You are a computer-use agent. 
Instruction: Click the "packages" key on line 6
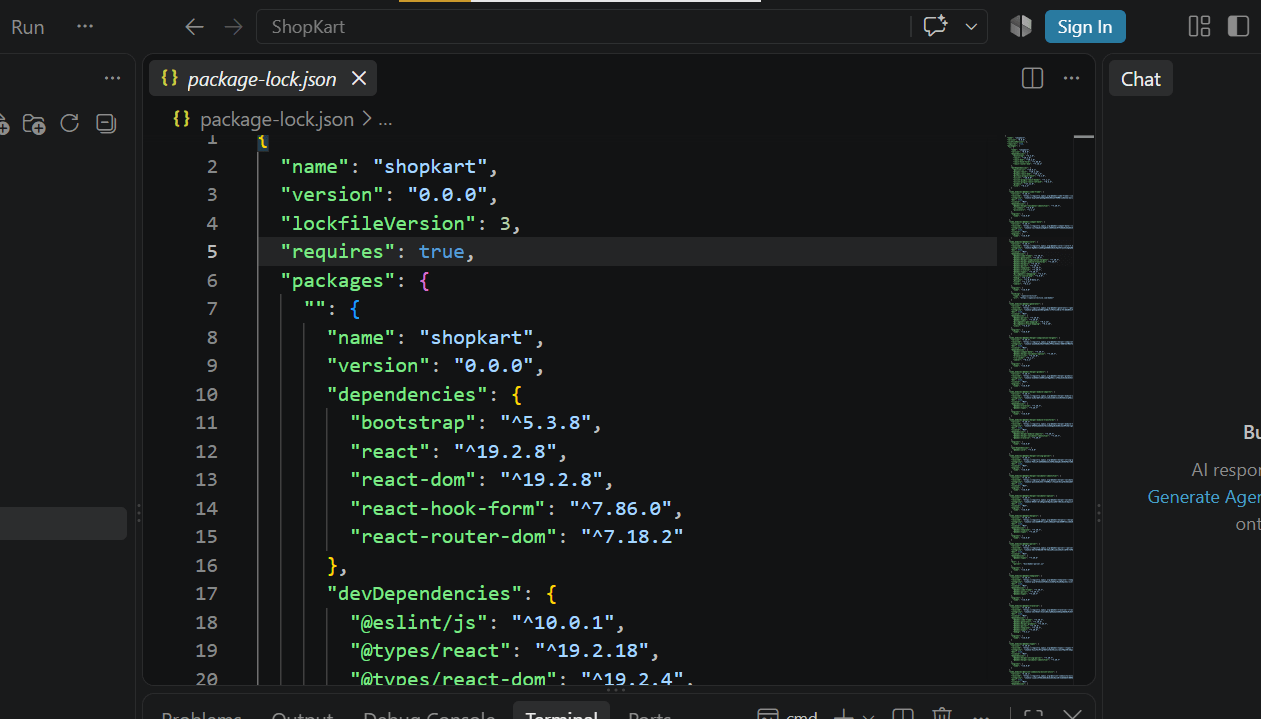tap(338, 280)
